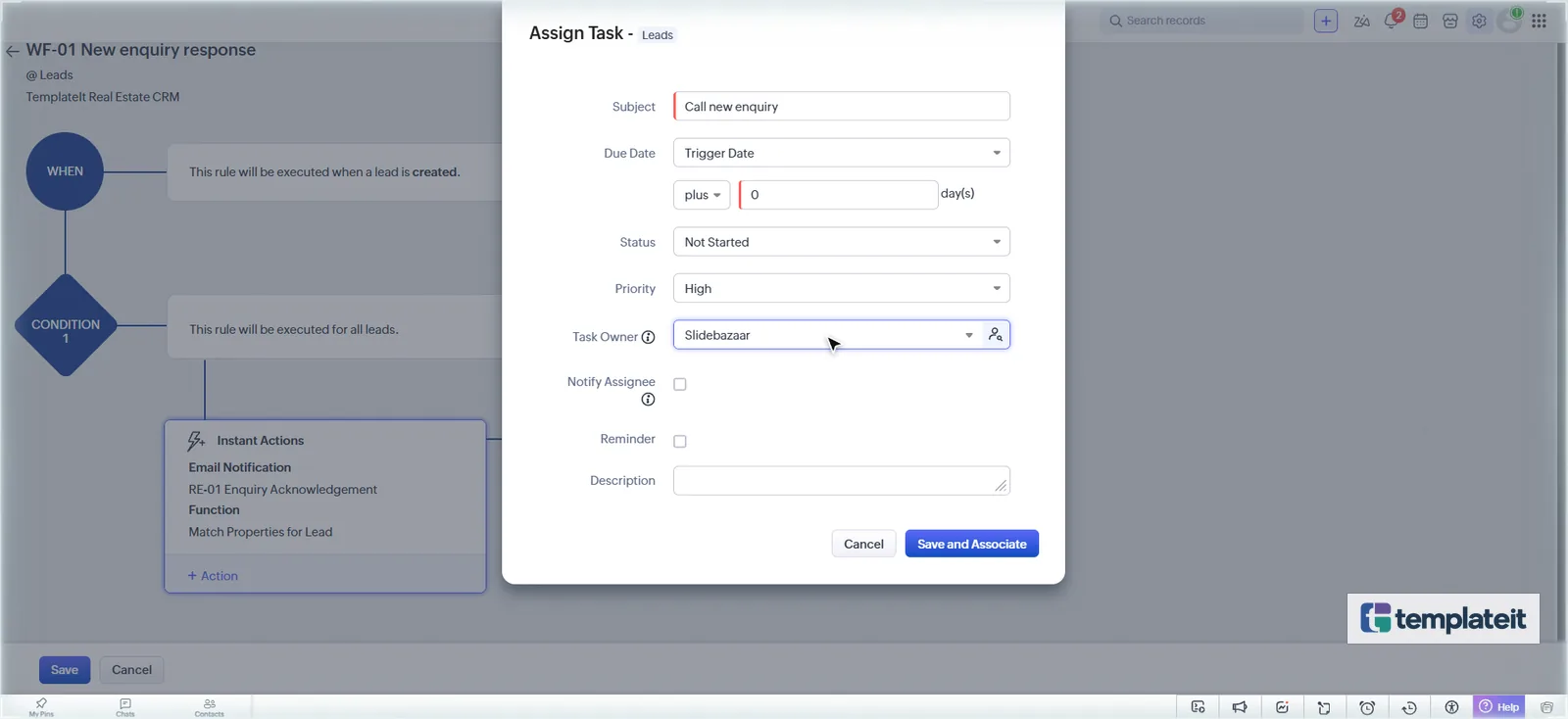Screen dimensions: 1568x719
Task: Open the Zia assistant icon
Action: tap(1362, 21)
